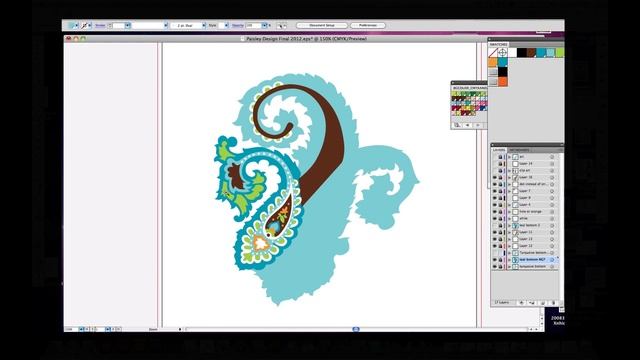Open swatch libraries menu icon in library panel
Image resolution: width=640 pixels, height=360 pixels.
pyautogui.click(x=457, y=125)
